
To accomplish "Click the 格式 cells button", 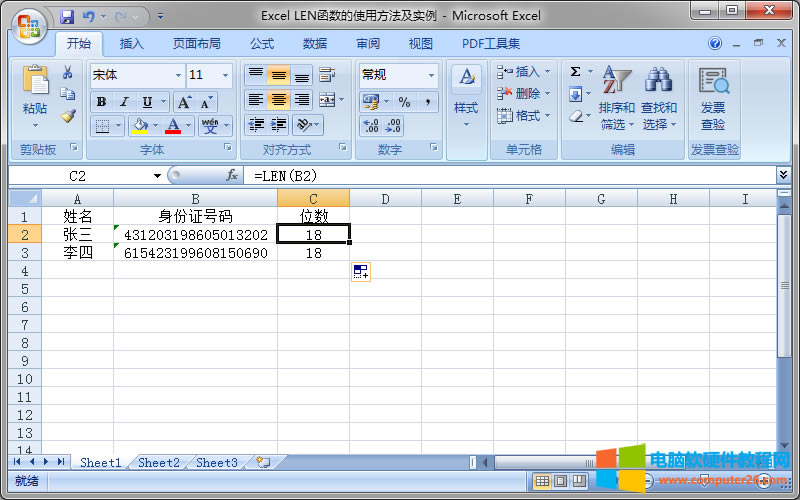I will point(523,116).
